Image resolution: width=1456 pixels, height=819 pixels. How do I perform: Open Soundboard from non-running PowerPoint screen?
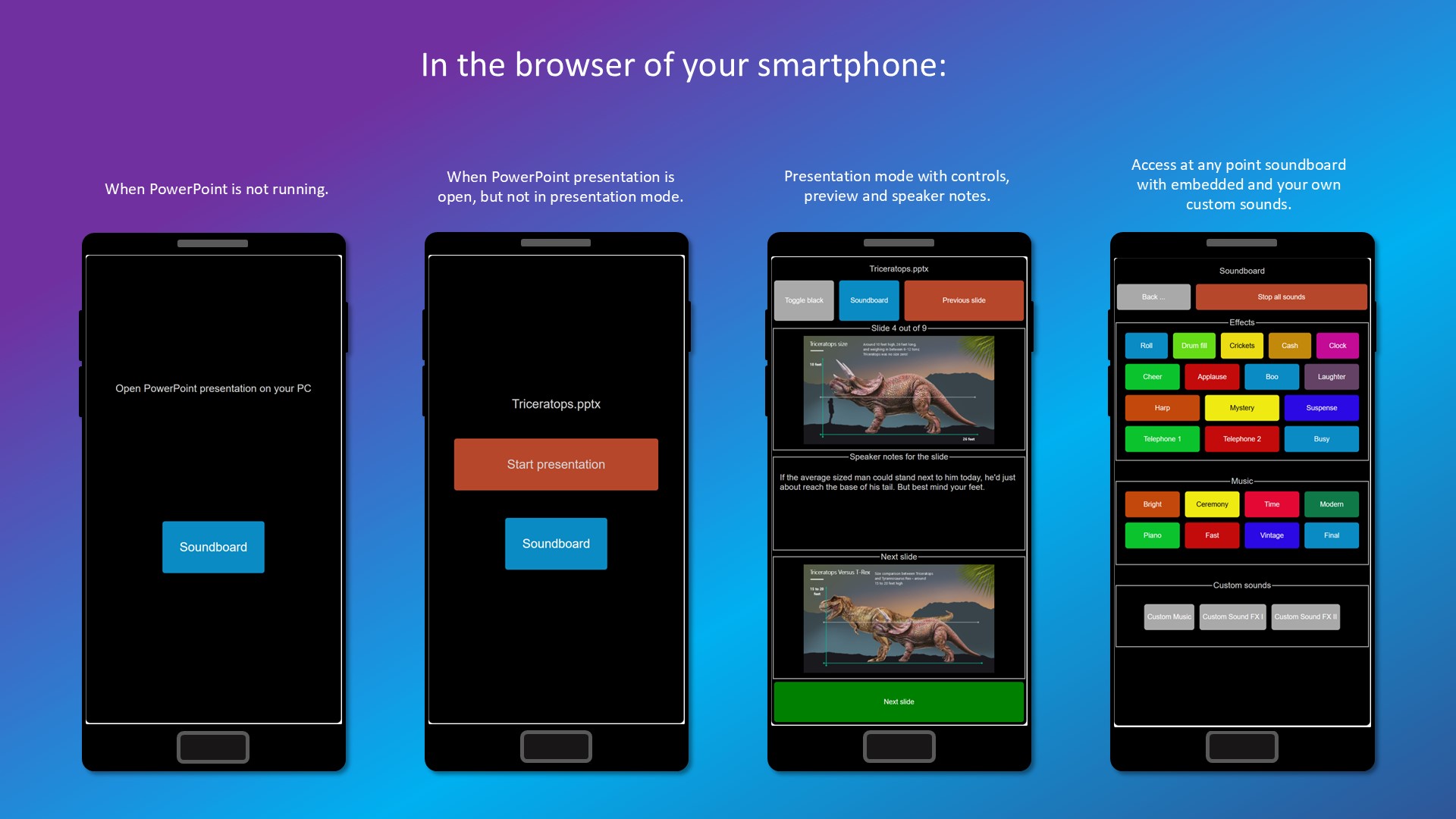(213, 546)
